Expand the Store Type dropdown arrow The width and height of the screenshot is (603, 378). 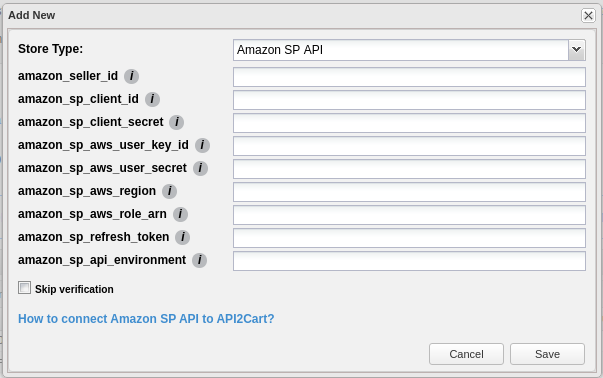[x=576, y=50]
